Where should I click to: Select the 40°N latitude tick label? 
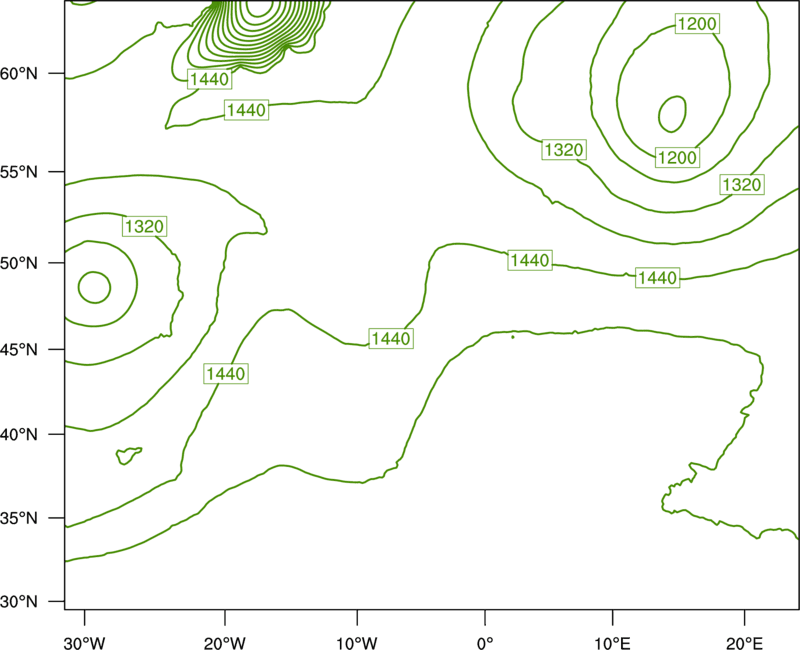click(19, 435)
